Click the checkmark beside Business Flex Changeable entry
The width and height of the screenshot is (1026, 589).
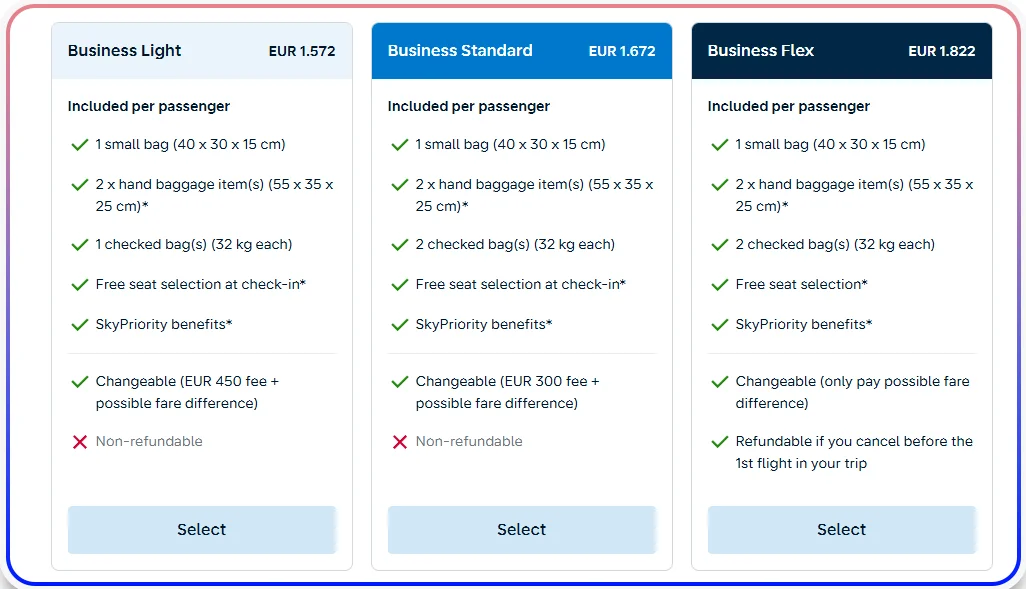[719, 381]
